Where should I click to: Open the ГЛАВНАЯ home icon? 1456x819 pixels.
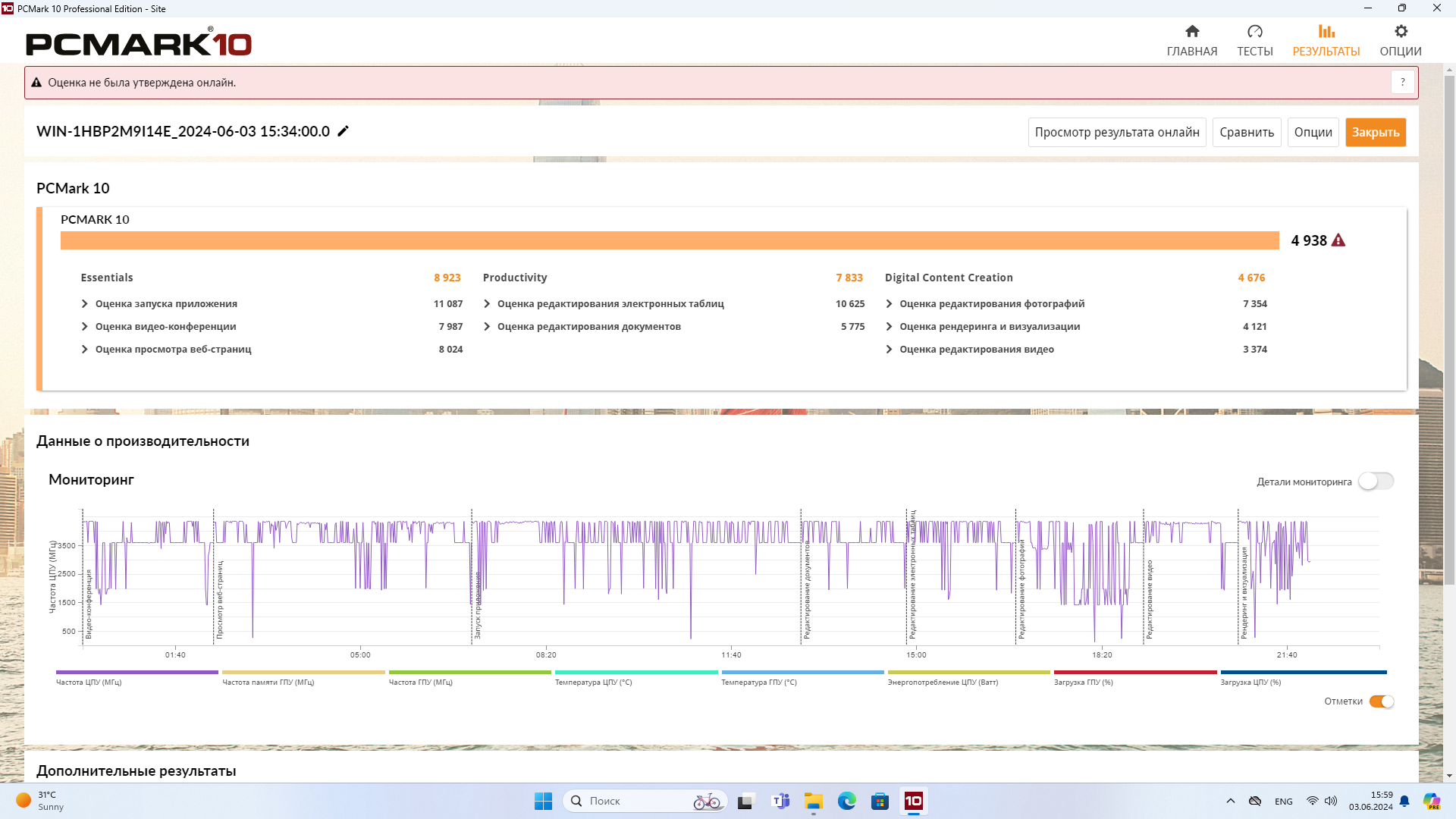click(x=1191, y=32)
